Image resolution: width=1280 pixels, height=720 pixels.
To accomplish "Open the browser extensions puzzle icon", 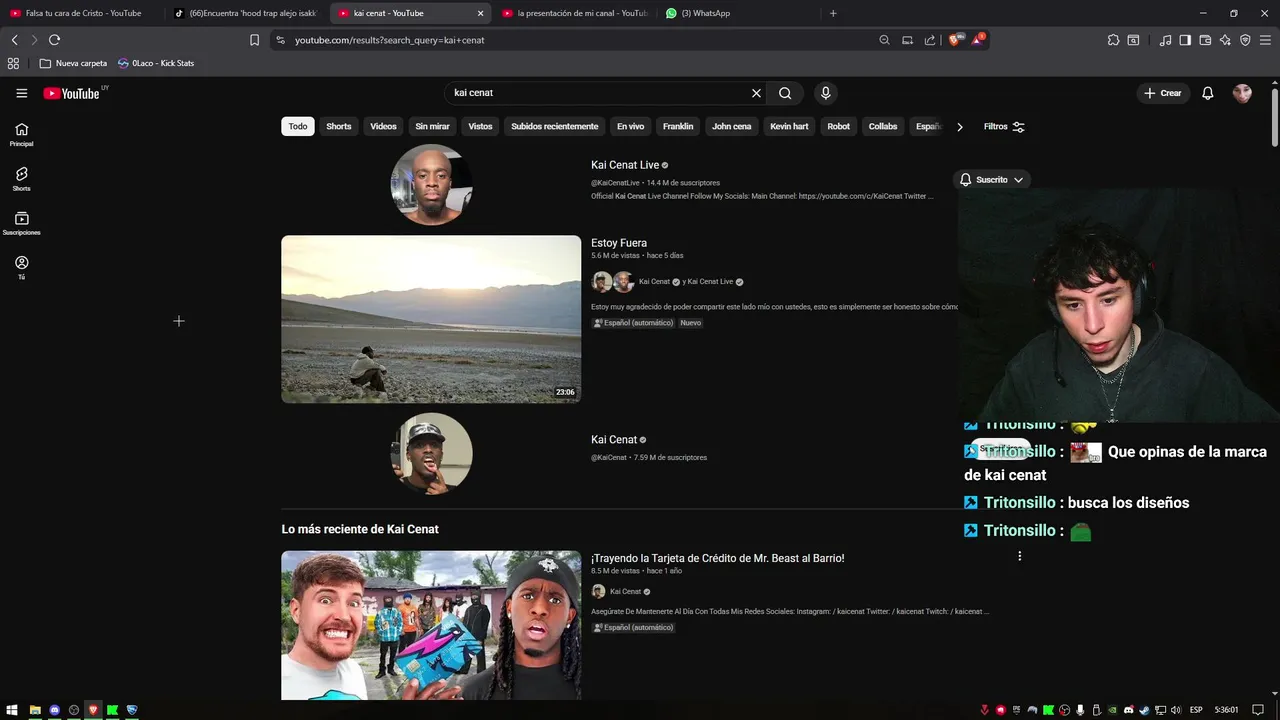I will point(1113,40).
